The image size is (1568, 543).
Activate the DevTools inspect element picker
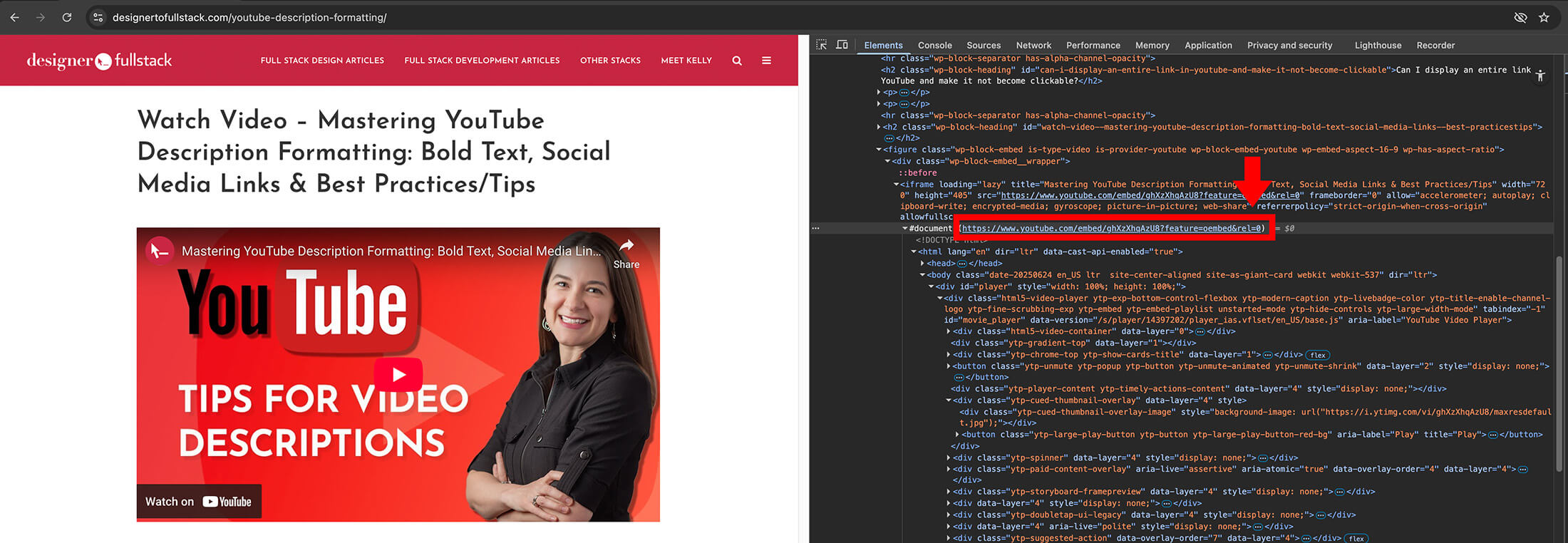[x=821, y=45]
